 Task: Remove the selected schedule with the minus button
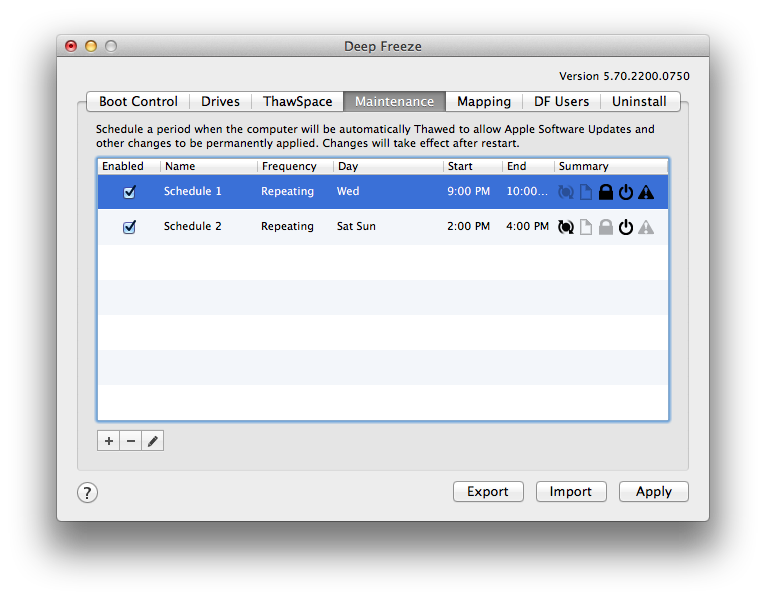130,441
